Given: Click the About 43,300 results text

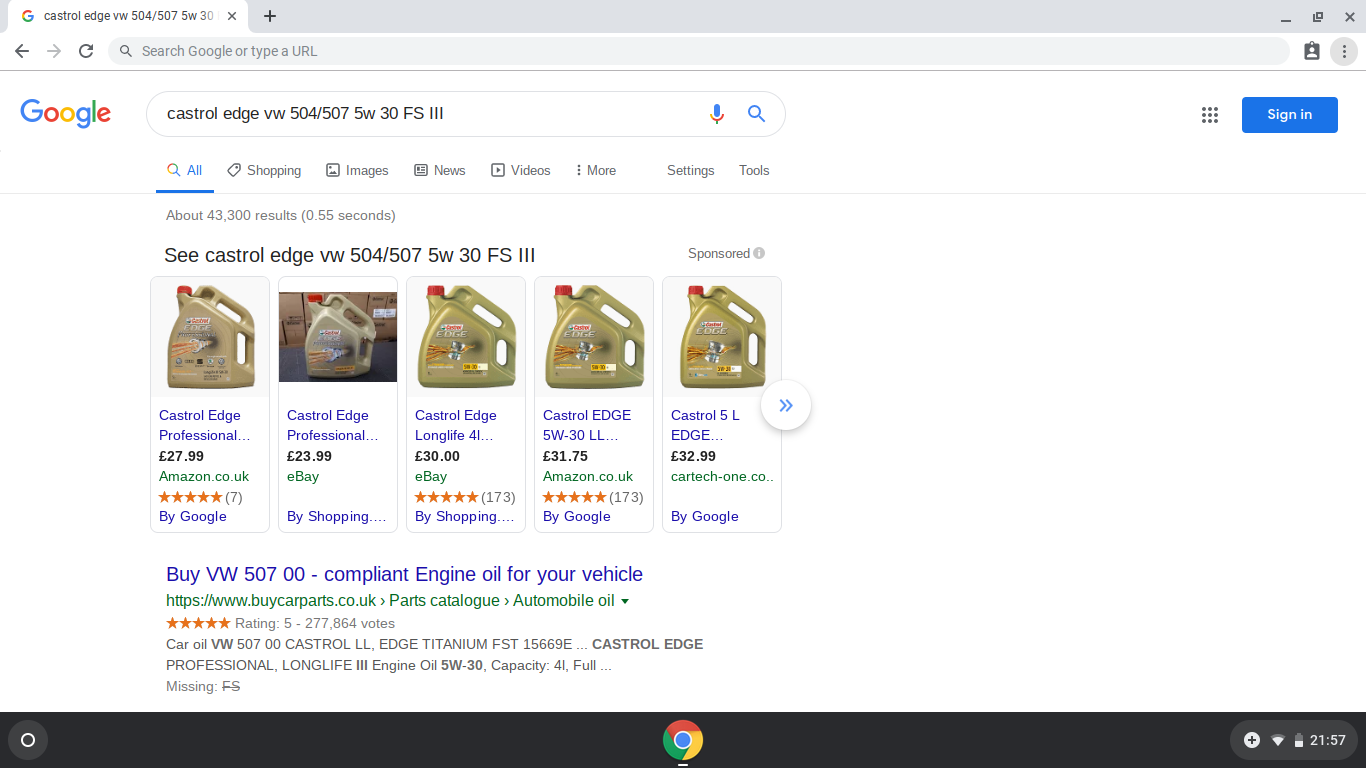Looking at the screenshot, I should [x=281, y=215].
